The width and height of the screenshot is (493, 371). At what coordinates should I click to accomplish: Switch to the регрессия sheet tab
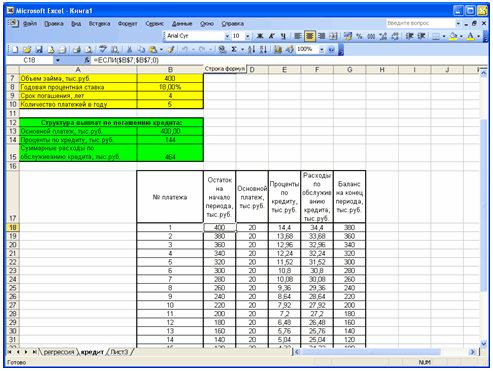(x=59, y=352)
